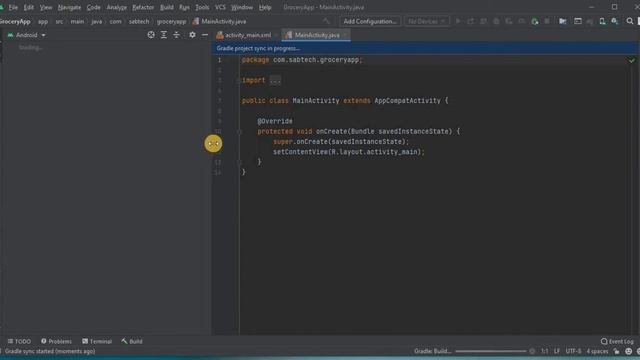Open the No Devices dropdown
Screen dimensions: 640x360
pyautogui.click(x=427, y=21)
